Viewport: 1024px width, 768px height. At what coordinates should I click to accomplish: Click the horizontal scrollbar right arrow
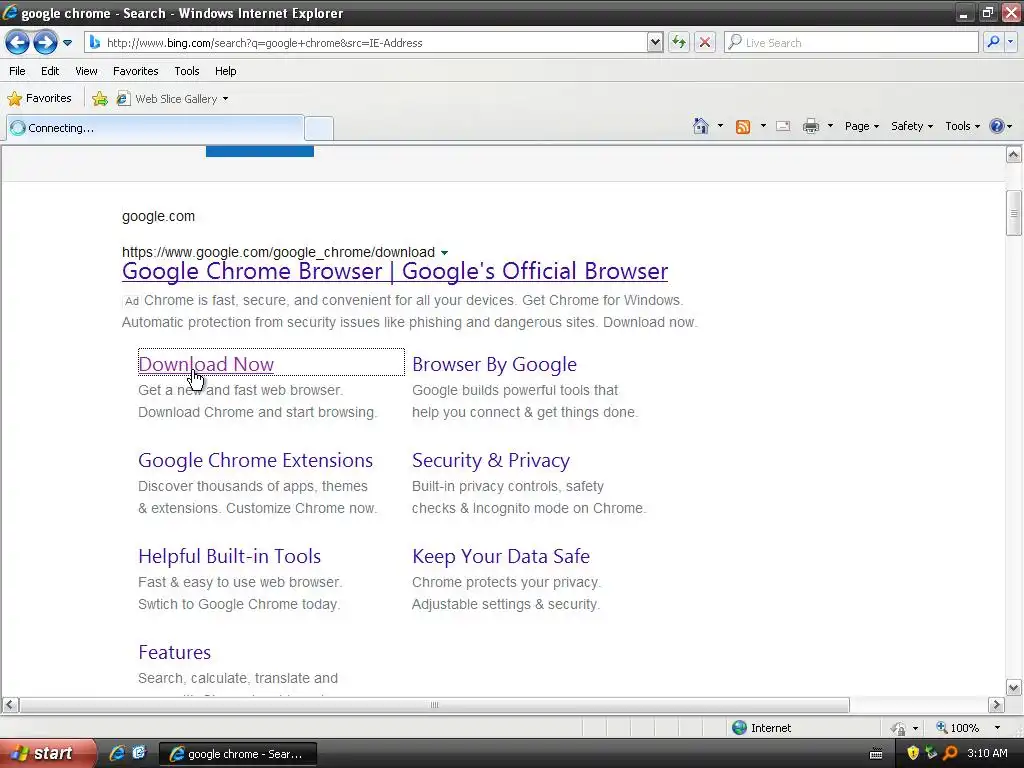(x=996, y=705)
